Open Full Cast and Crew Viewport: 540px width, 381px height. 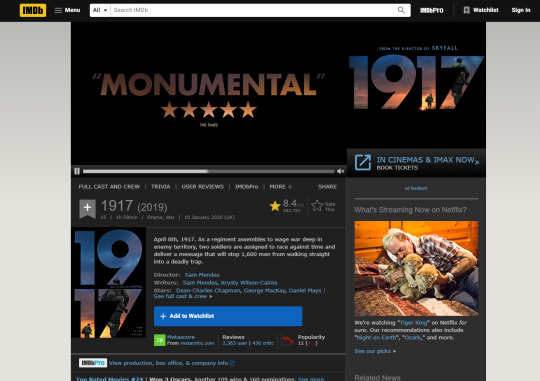click(x=109, y=187)
